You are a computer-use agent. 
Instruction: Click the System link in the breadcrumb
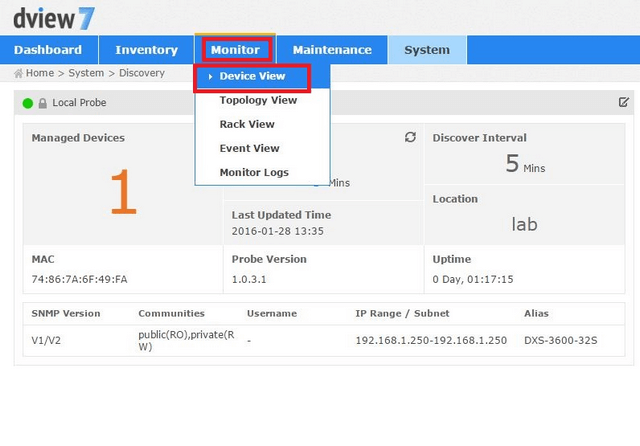[x=86, y=73]
